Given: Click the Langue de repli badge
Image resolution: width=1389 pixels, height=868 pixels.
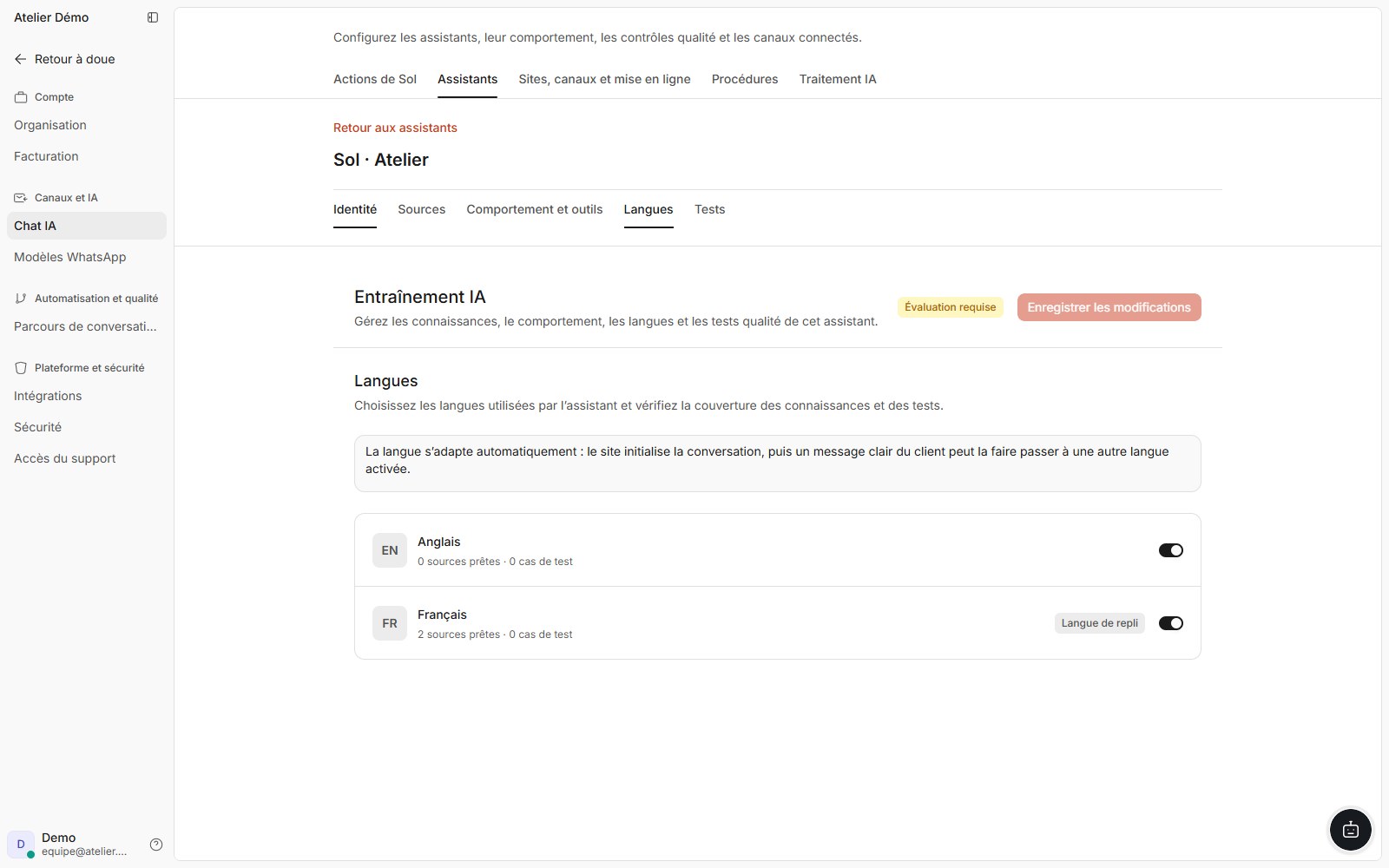Looking at the screenshot, I should click(x=1099, y=623).
